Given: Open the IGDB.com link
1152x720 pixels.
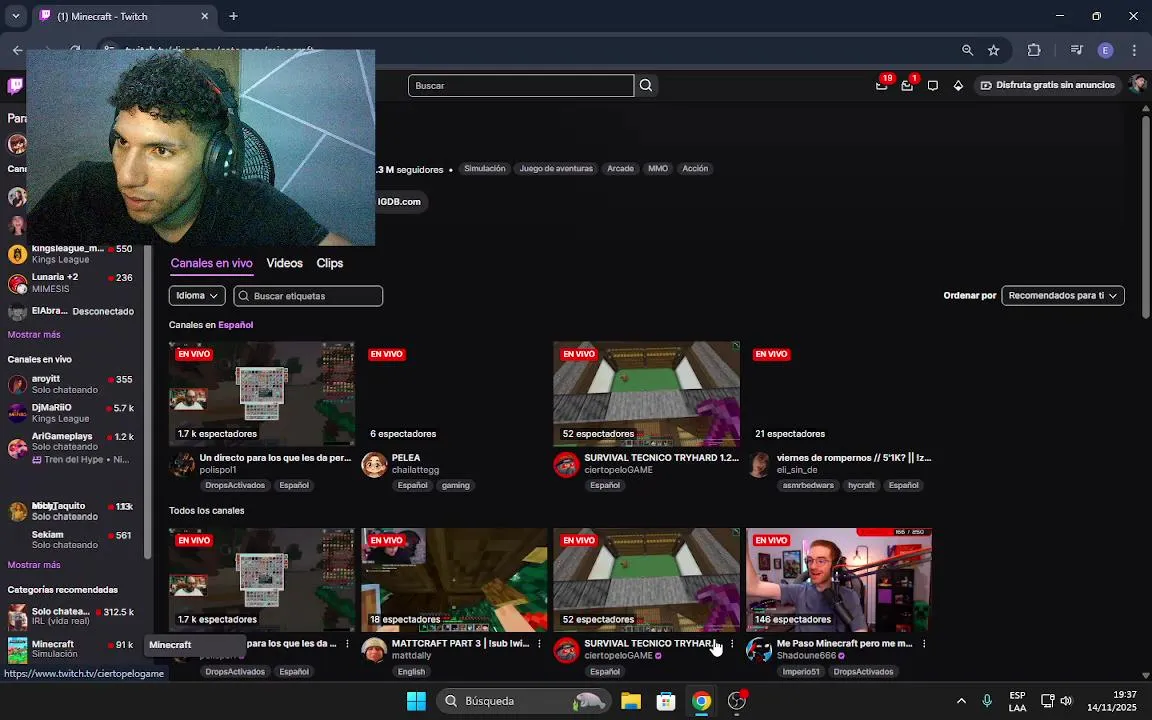Looking at the screenshot, I should coord(399,202).
